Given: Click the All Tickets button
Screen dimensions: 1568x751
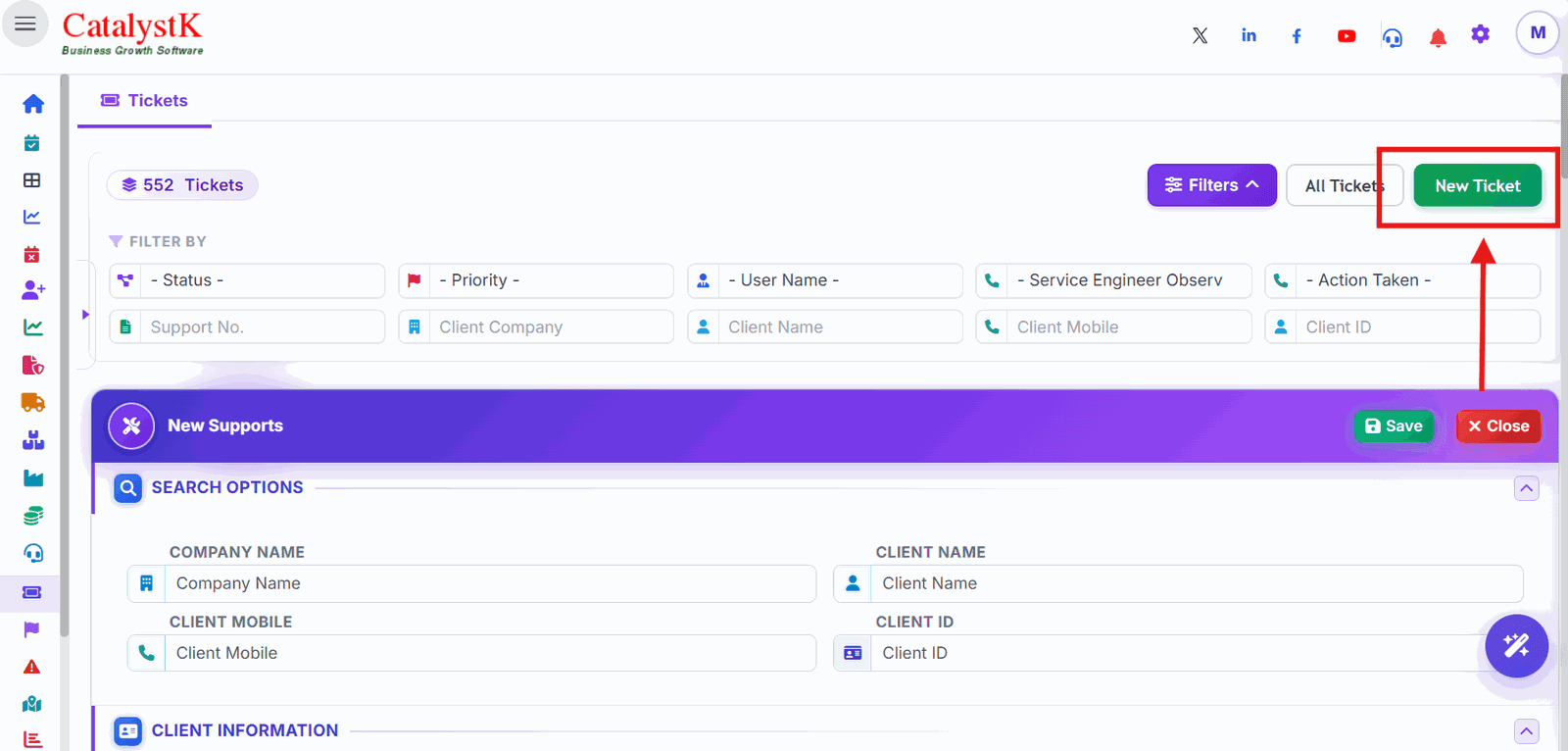Looking at the screenshot, I should [x=1345, y=185].
